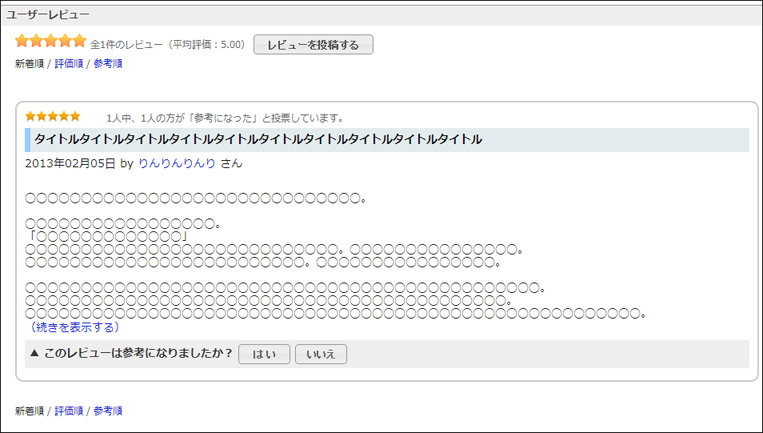Image resolution: width=763 pixels, height=433 pixels.
Task: Click the 全1件のレビュー average rating text
Action: point(167,45)
